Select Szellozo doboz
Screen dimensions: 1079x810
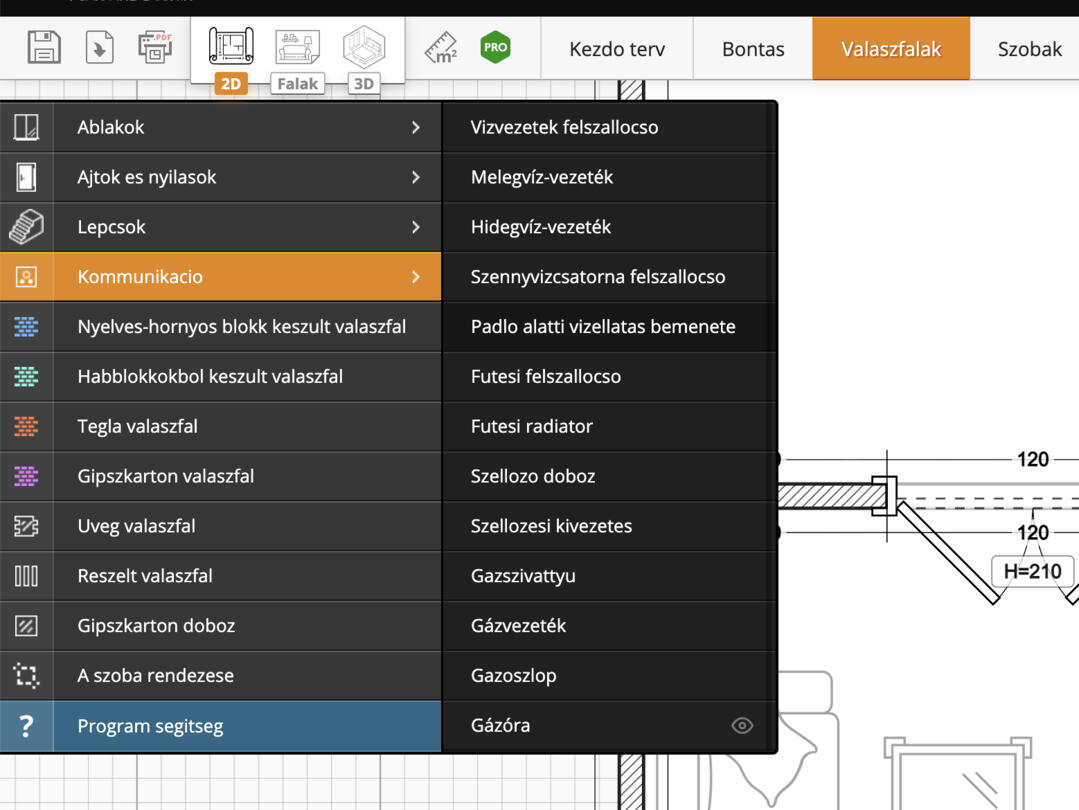(610, 476)
